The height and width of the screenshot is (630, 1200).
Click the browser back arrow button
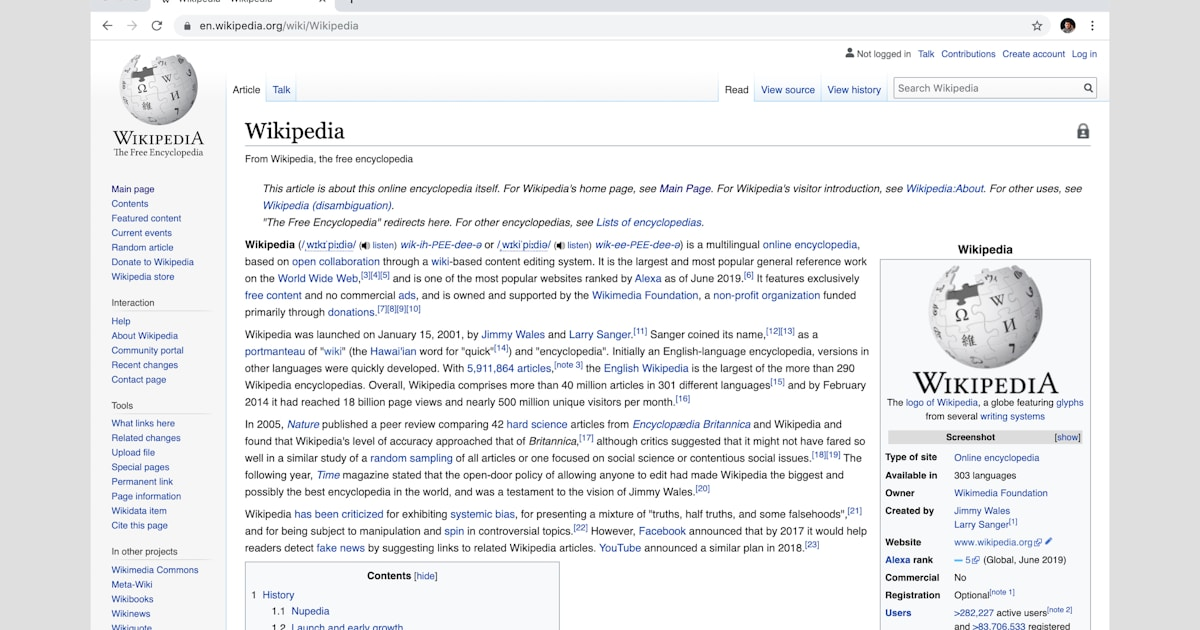coord(107,26)
